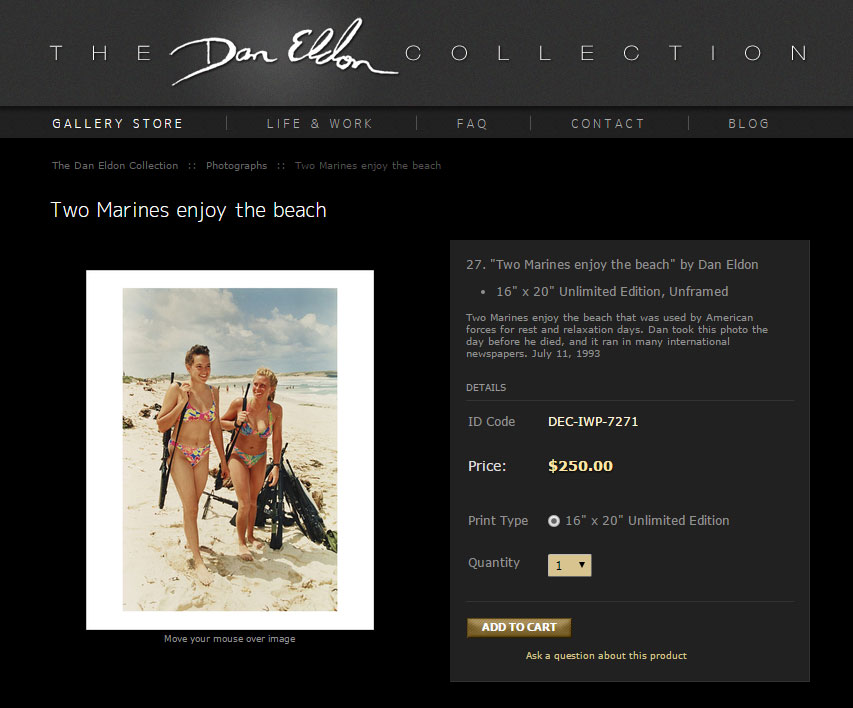Click the Dan Eldon signature logo

pyautogui.click(x=284, y=52)
